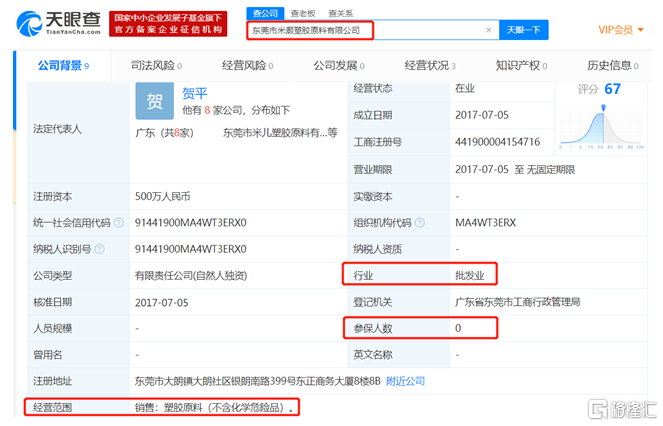Click the 登记机关 value 广东省东莞市工商行政管理局
This screenshot has height=426, width=663.
click(x=518, y=302)
